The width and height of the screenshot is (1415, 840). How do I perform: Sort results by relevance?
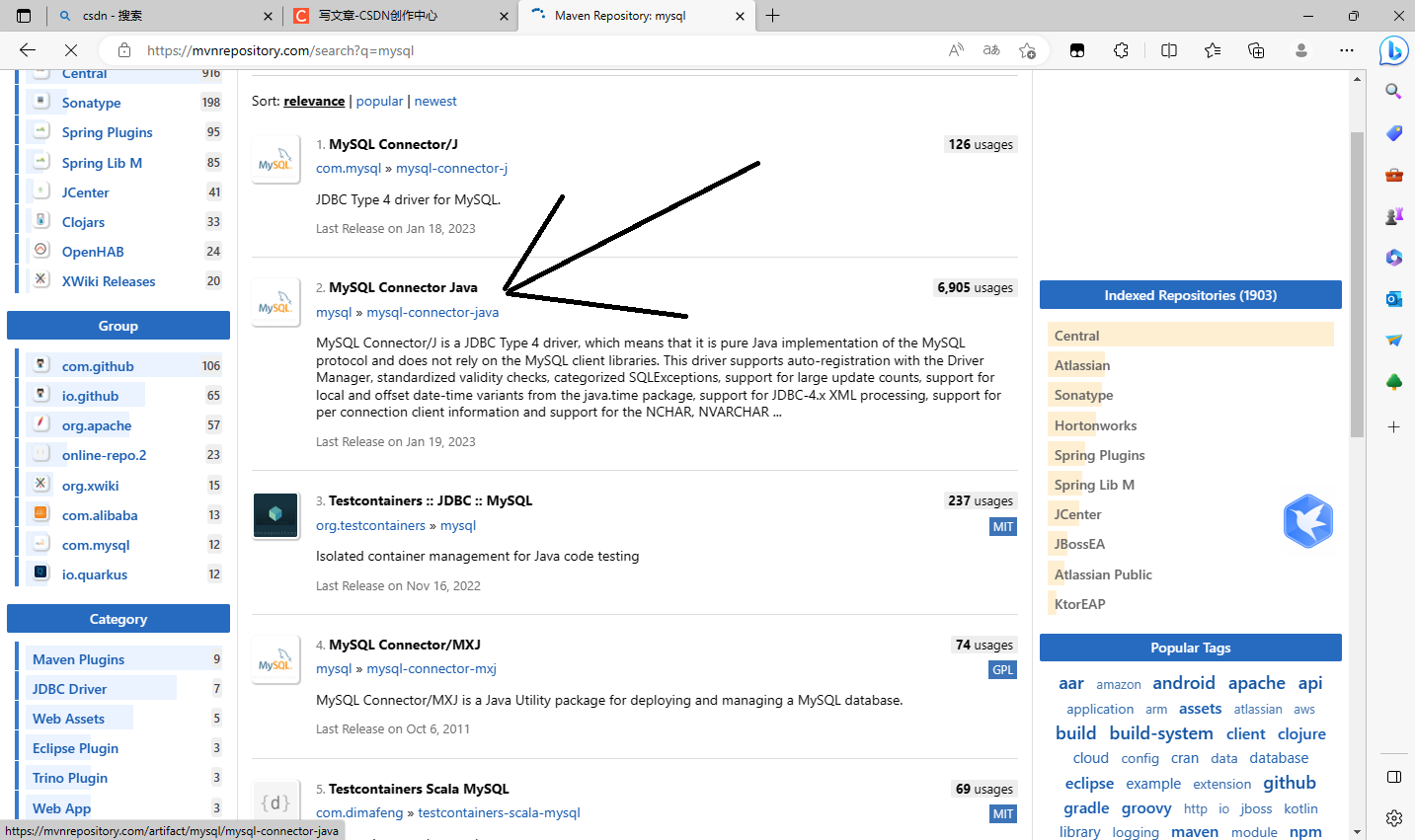click(x=314, y=101)
